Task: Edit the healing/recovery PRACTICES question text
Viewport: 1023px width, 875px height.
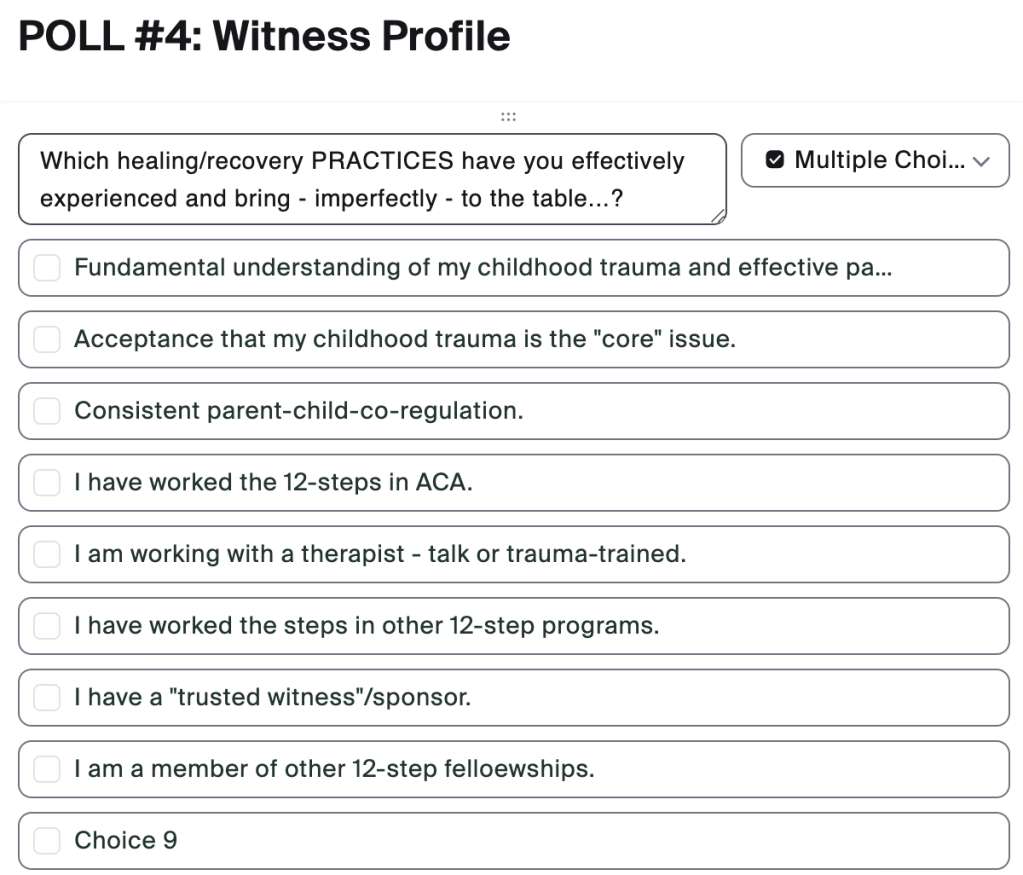Action: (372, 179)
